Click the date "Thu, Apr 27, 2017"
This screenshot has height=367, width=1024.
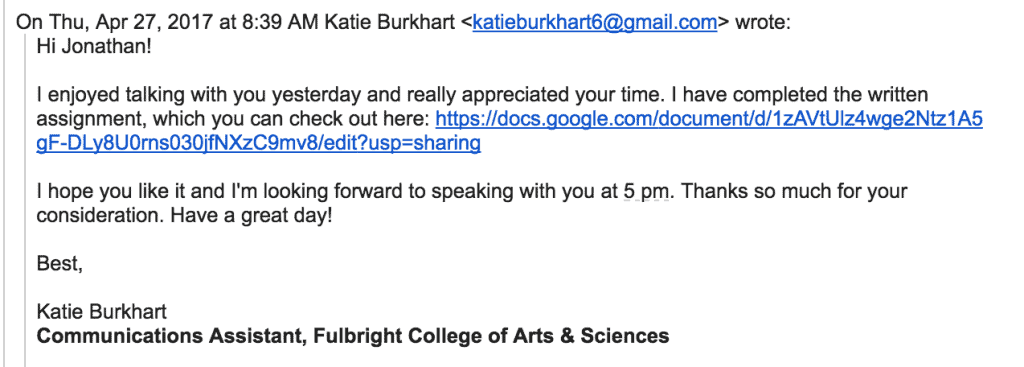coord(126,23)
